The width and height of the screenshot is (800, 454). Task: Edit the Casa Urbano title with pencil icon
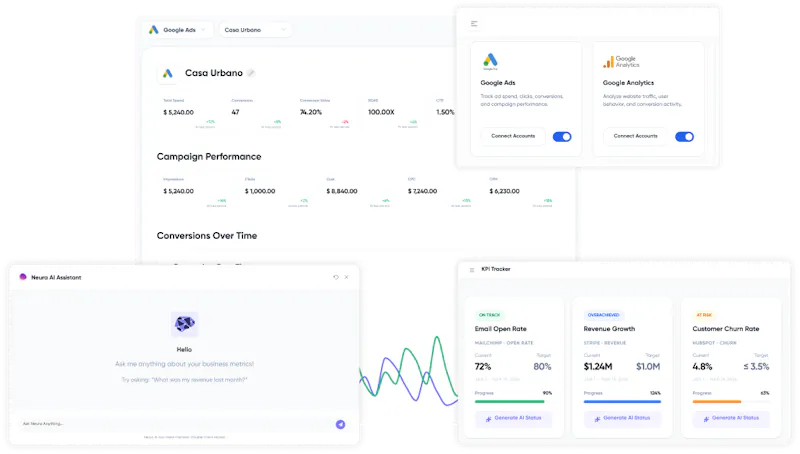[251, 73]
